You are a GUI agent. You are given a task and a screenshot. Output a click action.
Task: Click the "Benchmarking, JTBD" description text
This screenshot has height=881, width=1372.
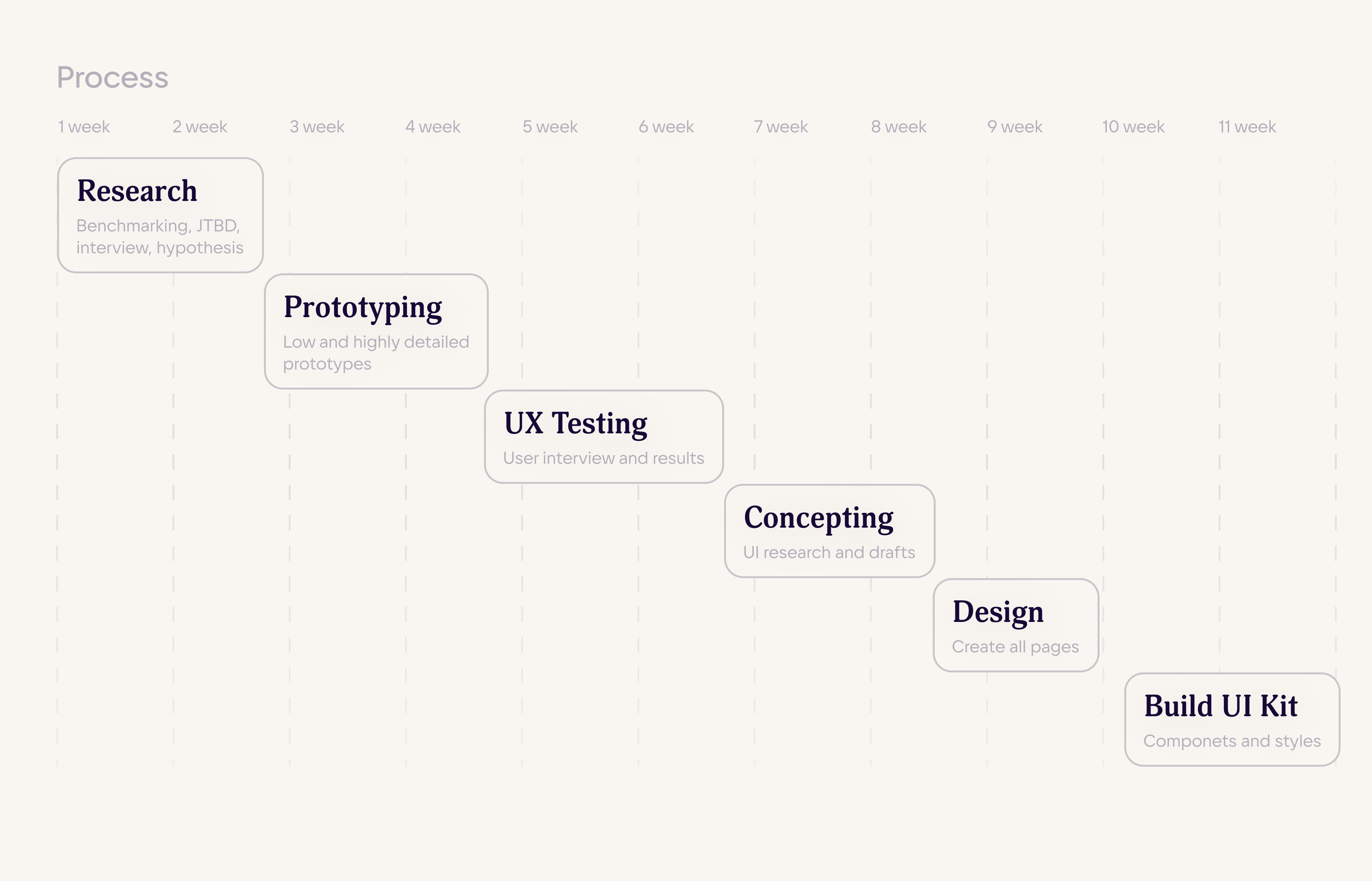click(x=158, y=226)
